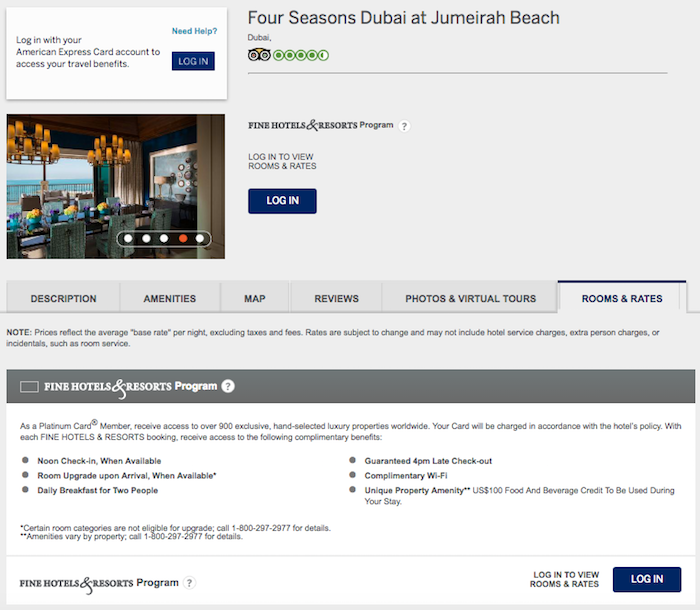Screen dimensions: 700x610
Task: Click Fine Hotels & Resorts logo in bottom row
Action: [x=99, y=583]
